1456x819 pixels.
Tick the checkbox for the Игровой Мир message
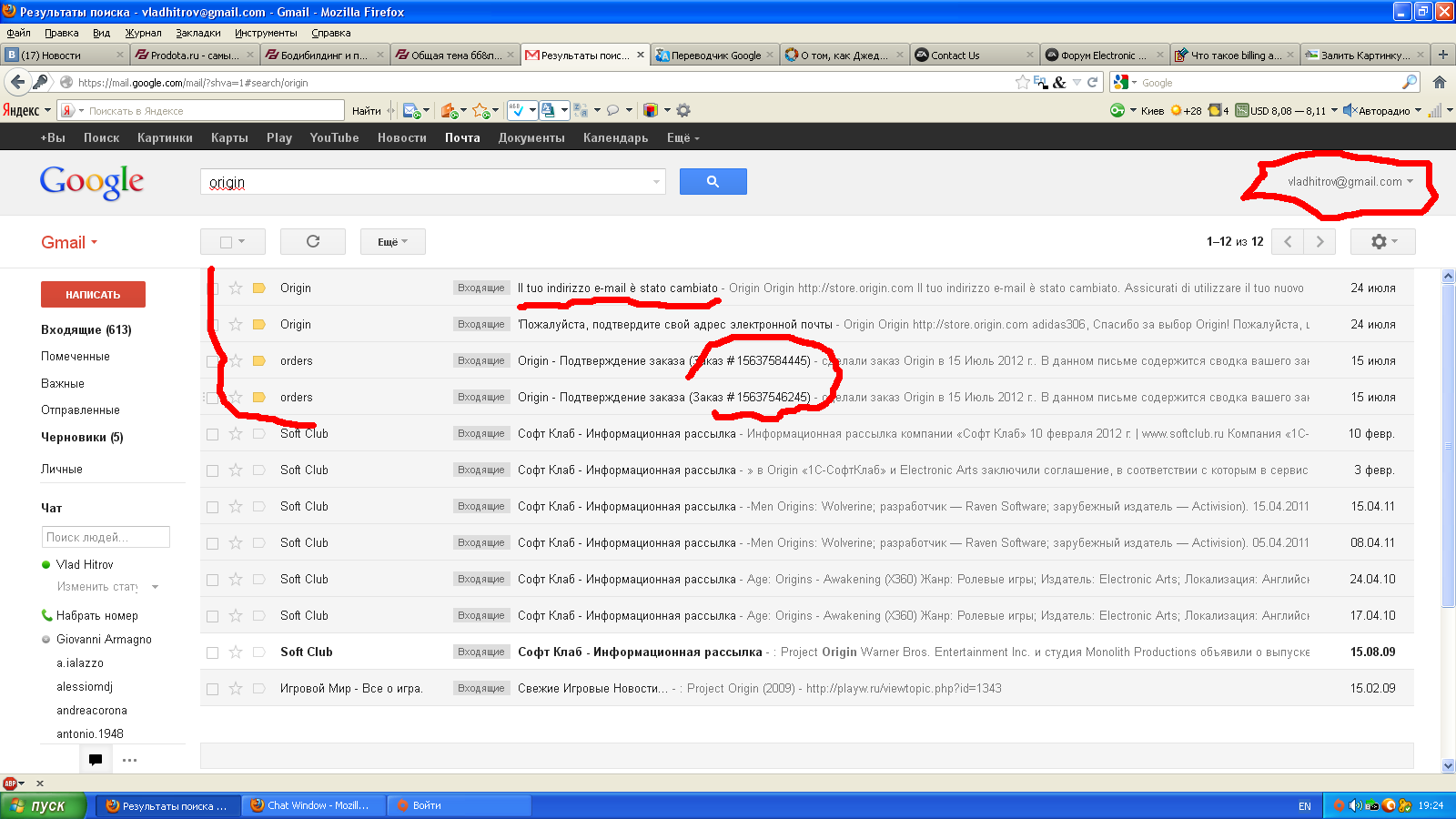[212, 689]
